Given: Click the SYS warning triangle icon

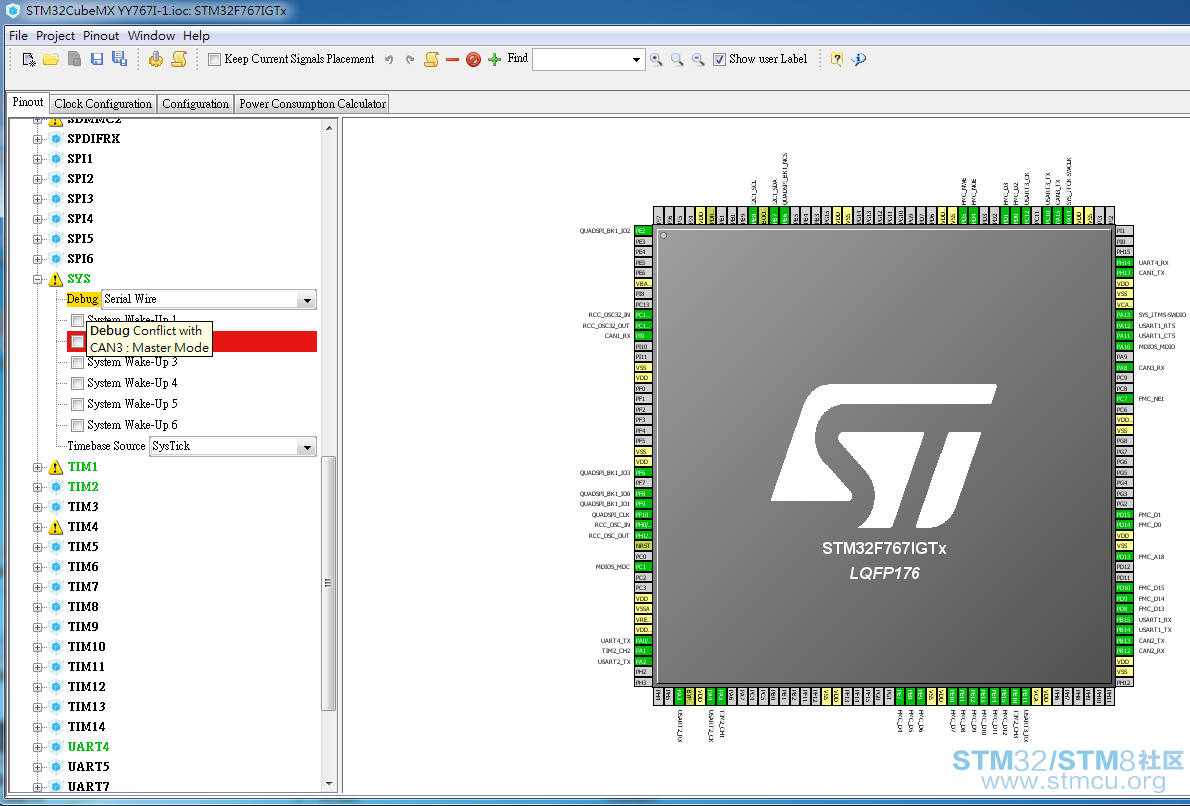Looking at the screenshot, I should (55, 279).
